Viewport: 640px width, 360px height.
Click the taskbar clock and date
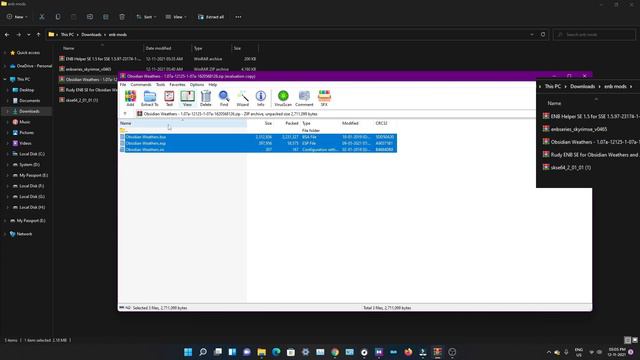(617, 352)
